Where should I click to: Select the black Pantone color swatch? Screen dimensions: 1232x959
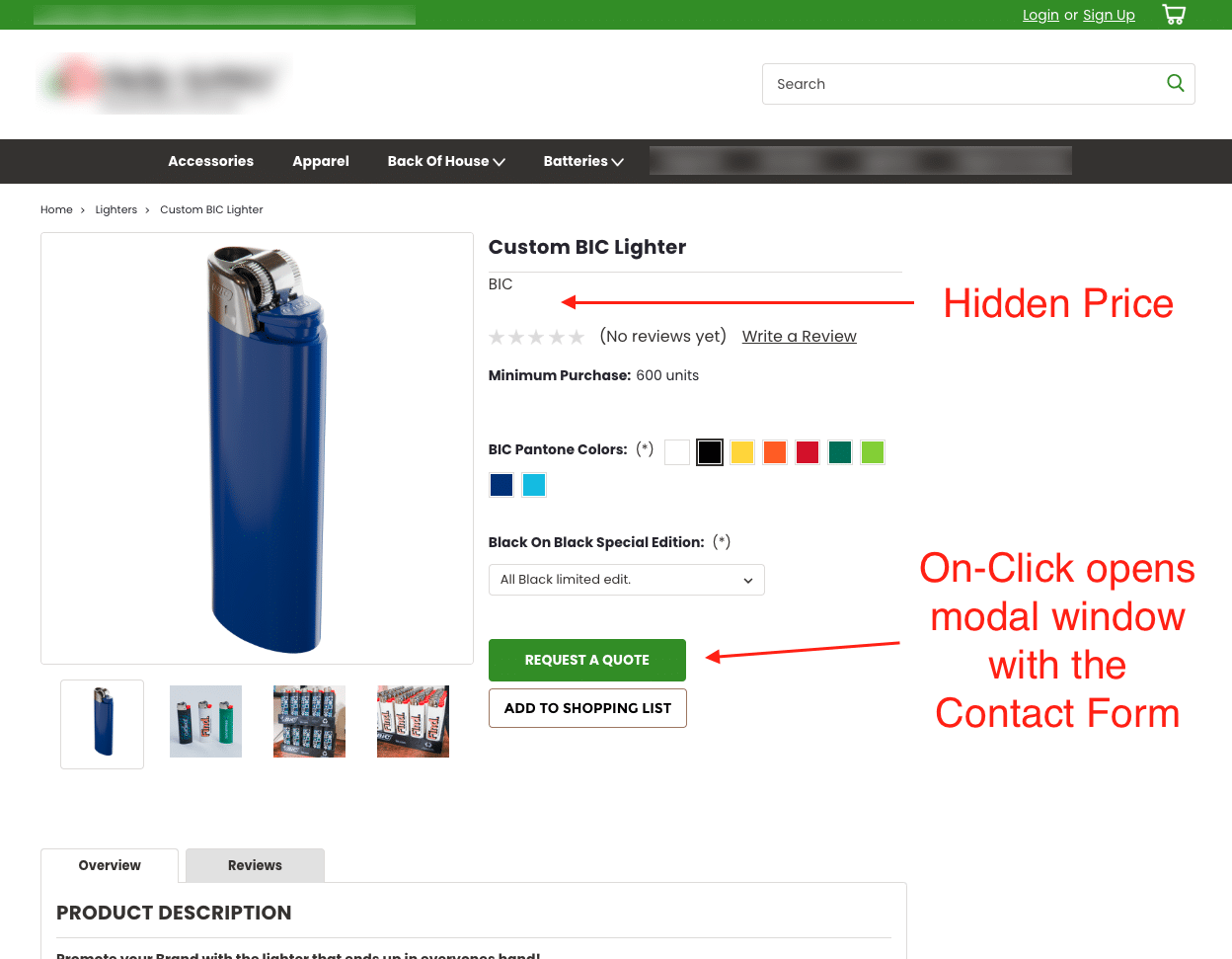tap(710, 452)
